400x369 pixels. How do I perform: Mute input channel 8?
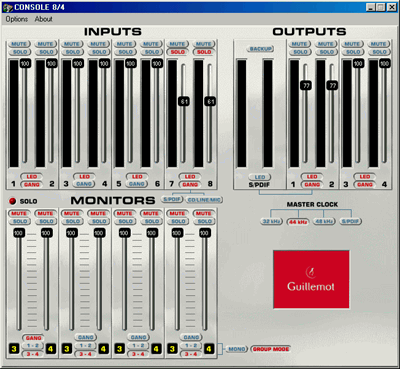204,44
